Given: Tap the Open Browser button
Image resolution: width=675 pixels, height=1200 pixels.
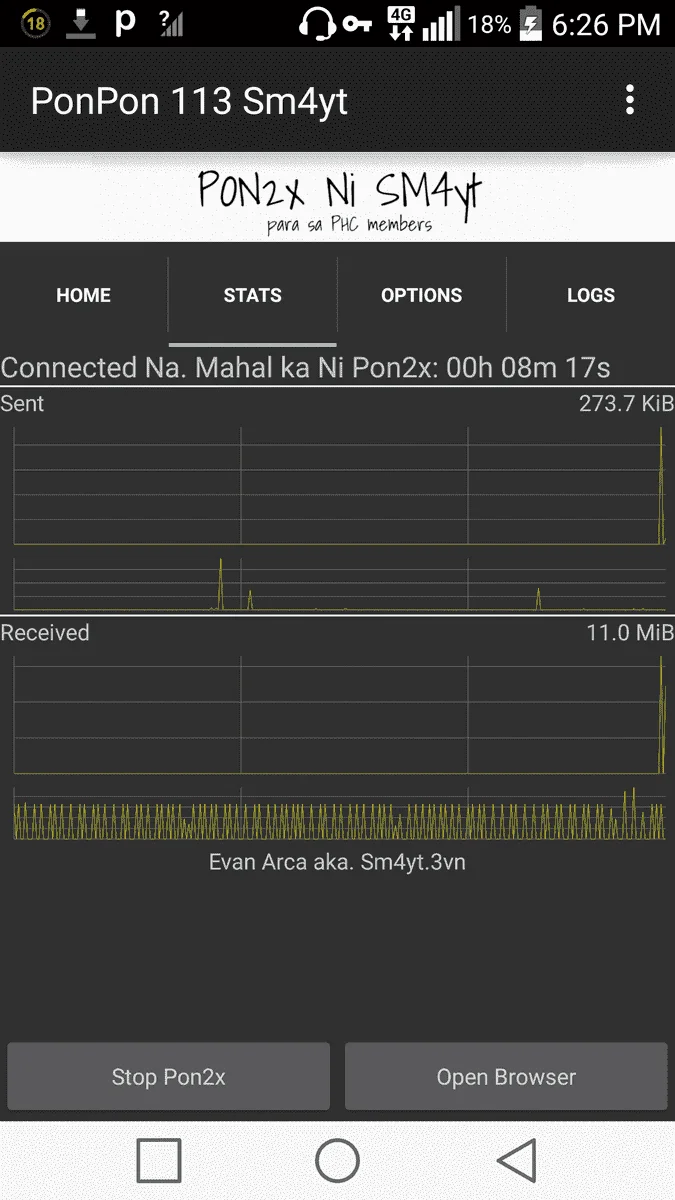Looking at the screenshot, I should coord(506,1077).
